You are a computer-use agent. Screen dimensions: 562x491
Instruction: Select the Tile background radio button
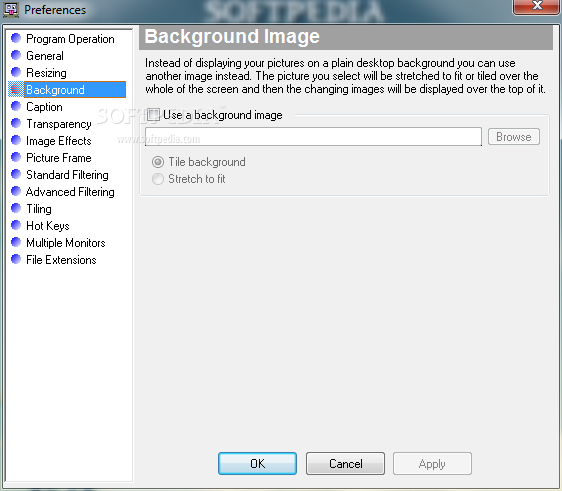158,162
